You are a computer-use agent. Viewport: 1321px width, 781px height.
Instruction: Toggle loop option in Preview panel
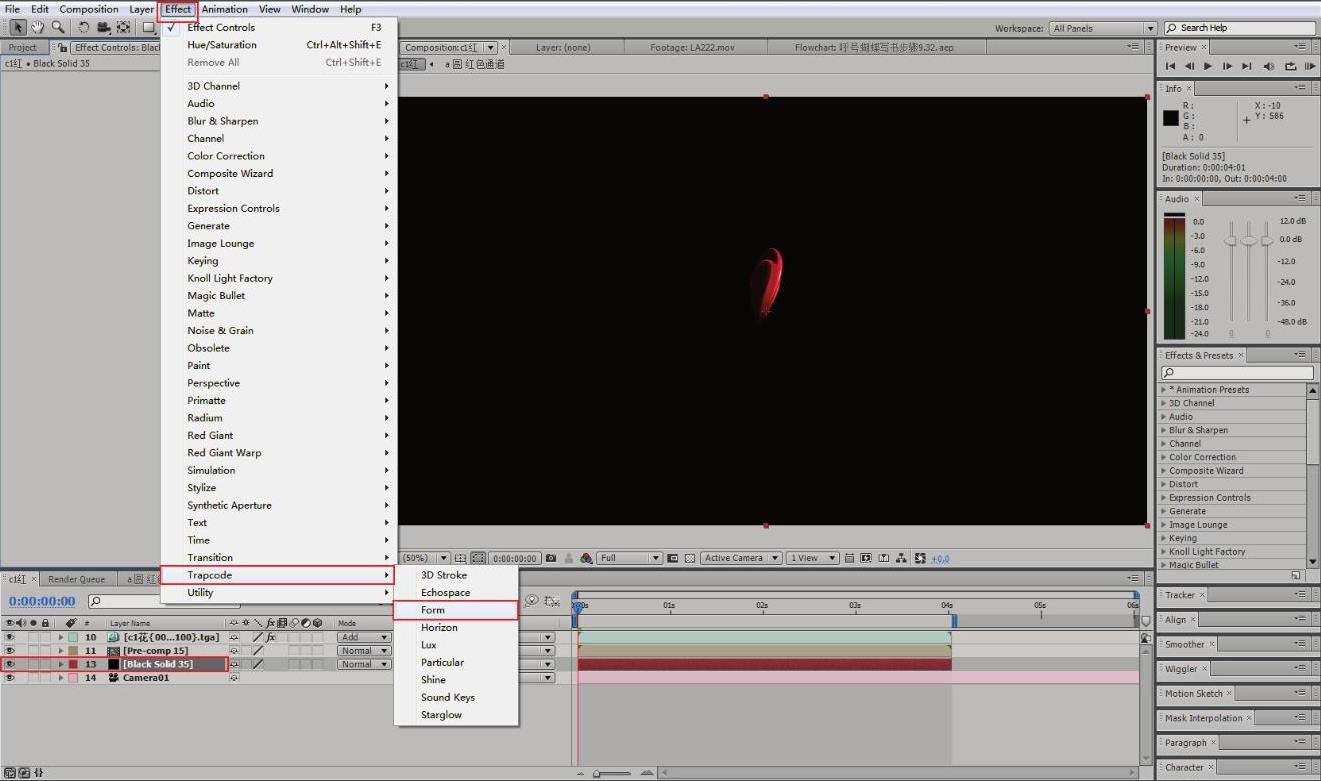1290,66
